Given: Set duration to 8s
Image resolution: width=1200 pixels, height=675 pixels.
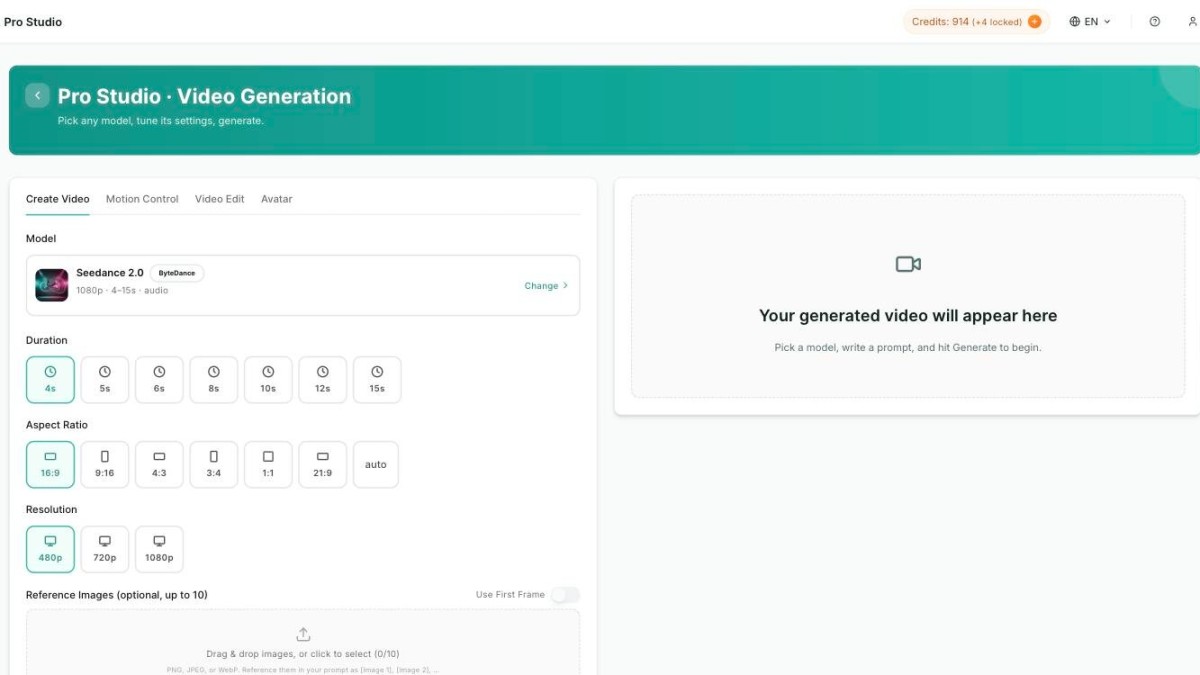Looking at the screenshot, I should 214,380.
